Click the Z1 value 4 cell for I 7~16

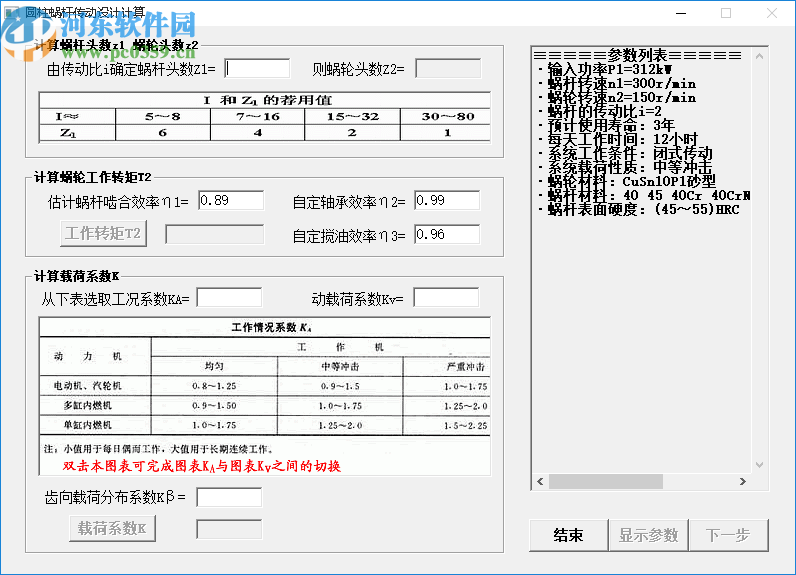(257, 133)
